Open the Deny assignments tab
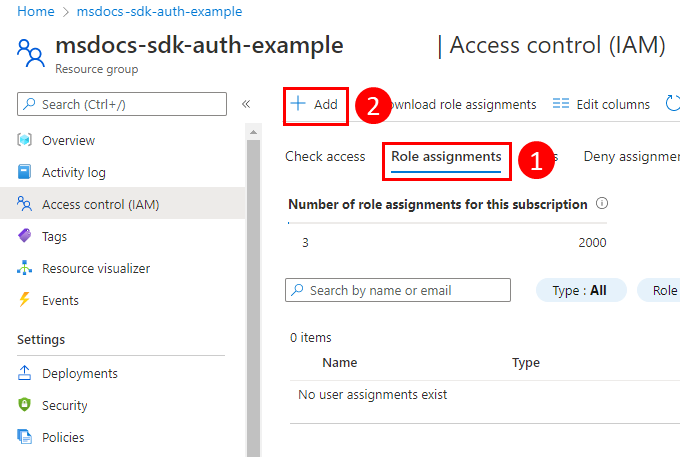The image size is (680, 457). (632, 156)
